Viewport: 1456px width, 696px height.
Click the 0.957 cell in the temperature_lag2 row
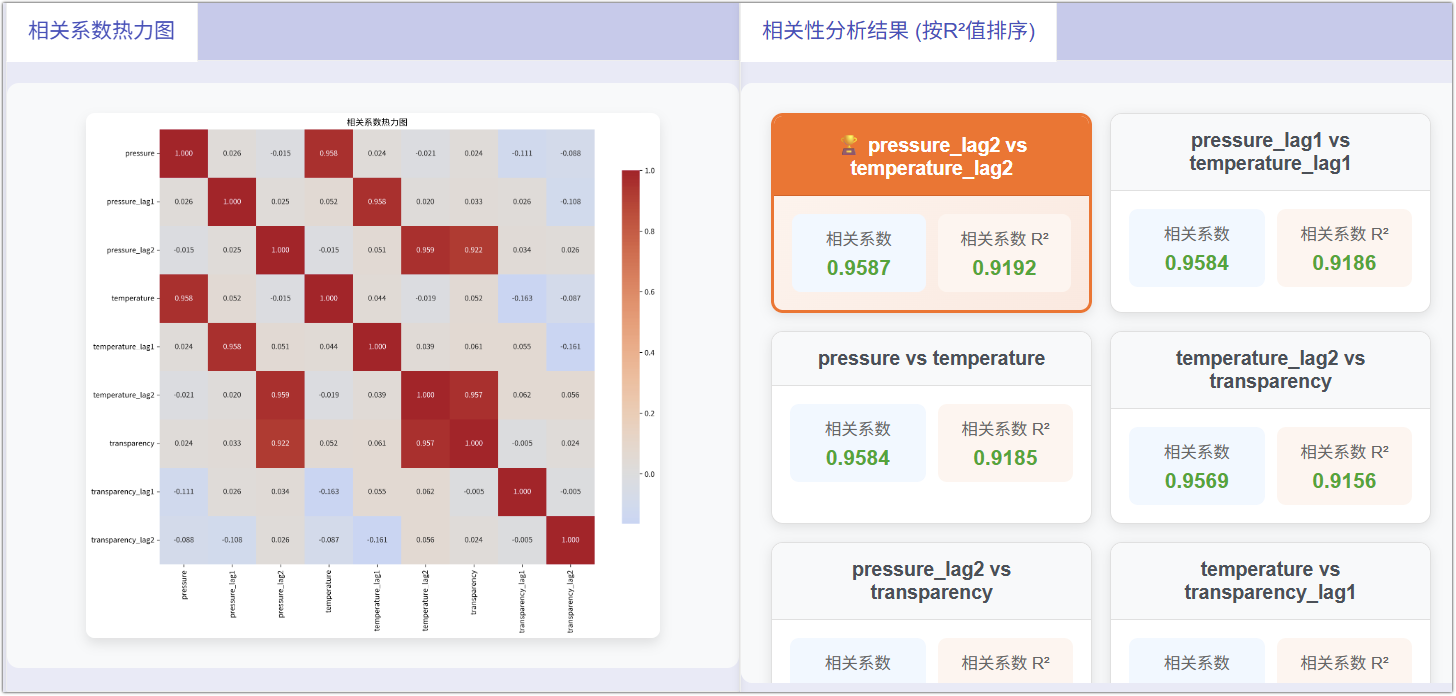tap(474, 395)
